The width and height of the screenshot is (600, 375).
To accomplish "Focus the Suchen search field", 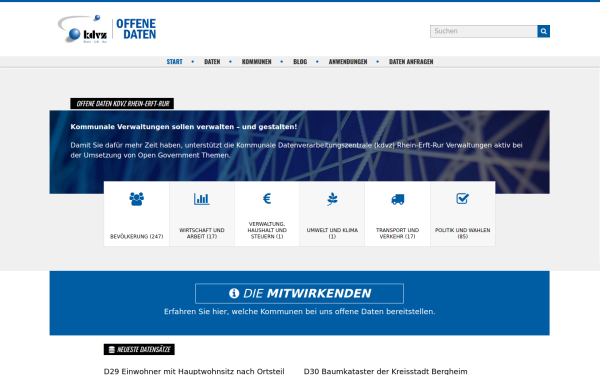I will pyautogui.click(x=484, y=31).
